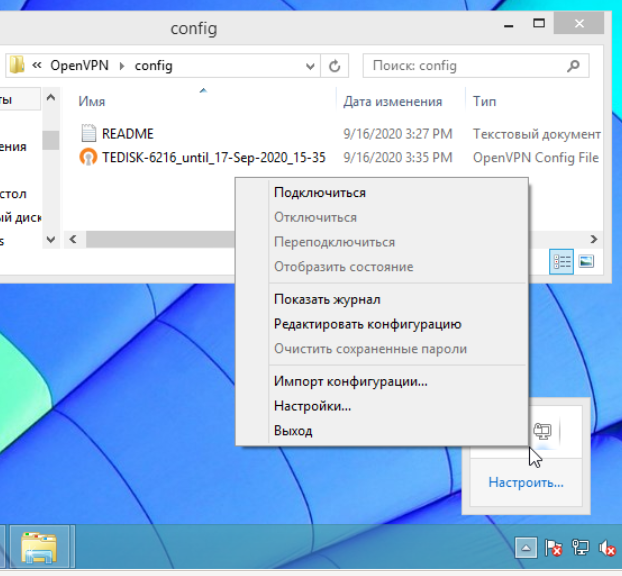
Task: Click the Action Center flag icon
Action: click(x=554, y=548)
